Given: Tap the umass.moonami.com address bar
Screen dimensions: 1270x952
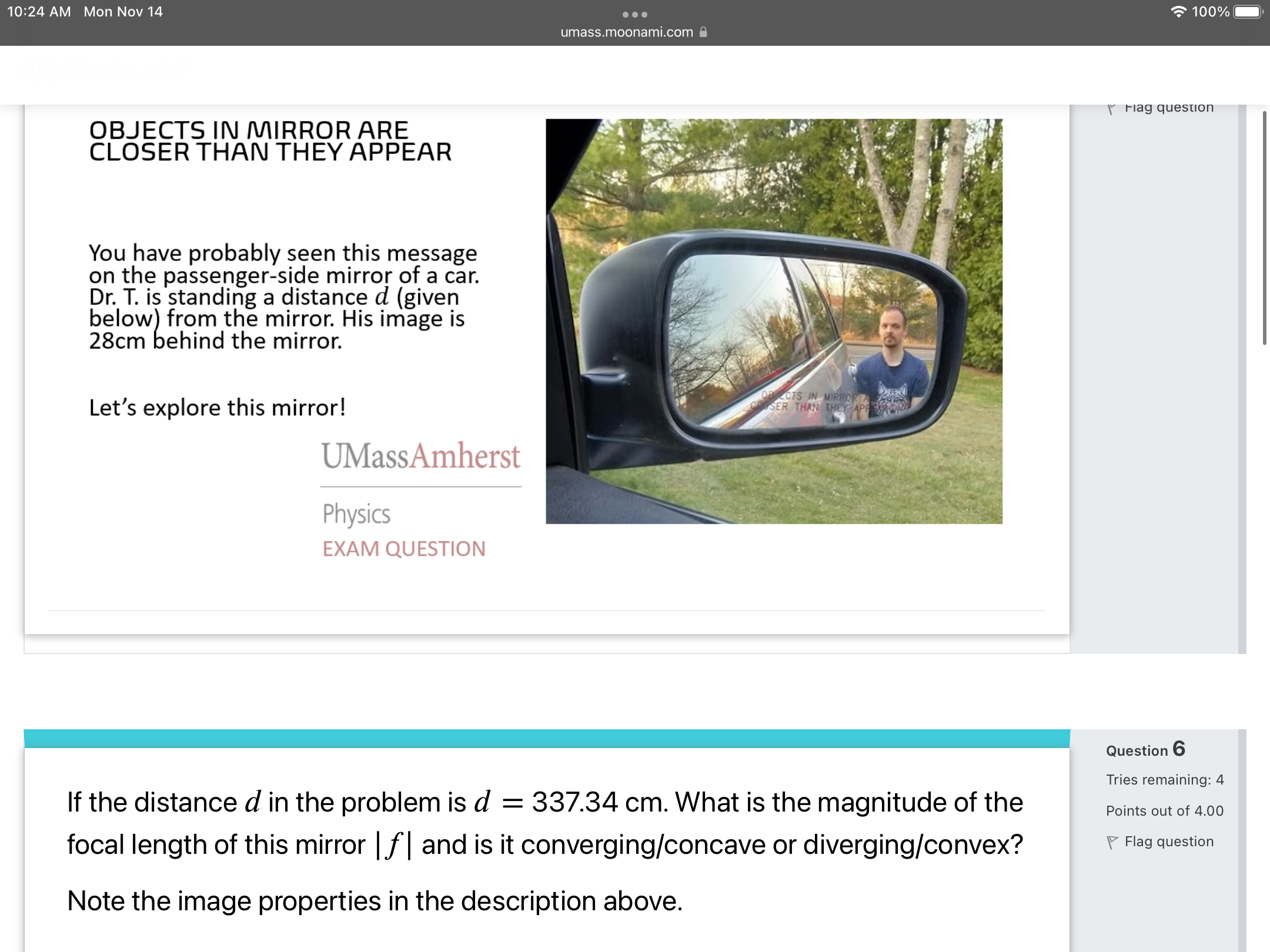Looking at the screenshot, I should point(627,32).
